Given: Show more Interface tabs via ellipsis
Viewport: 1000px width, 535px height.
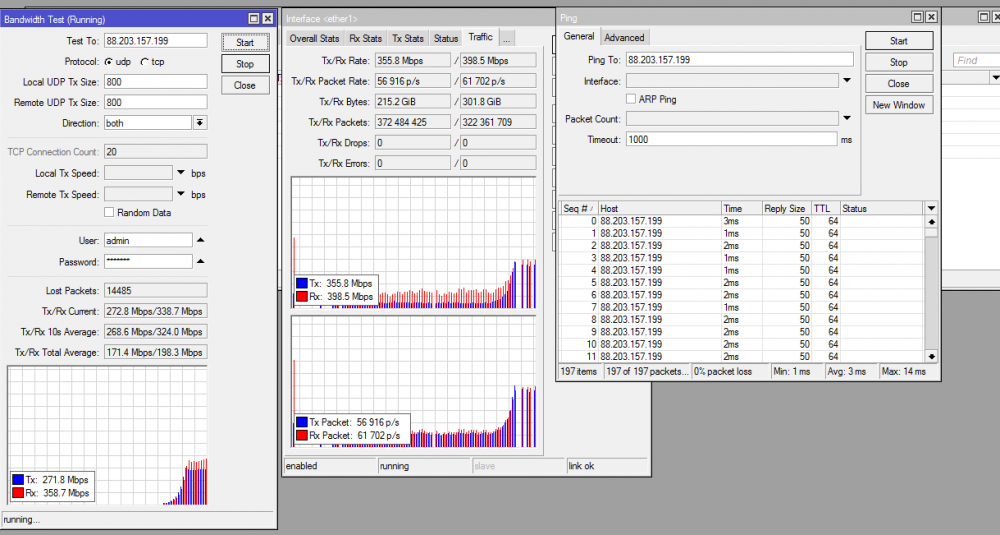Looking at the screenshot, I should click(507, 38).
